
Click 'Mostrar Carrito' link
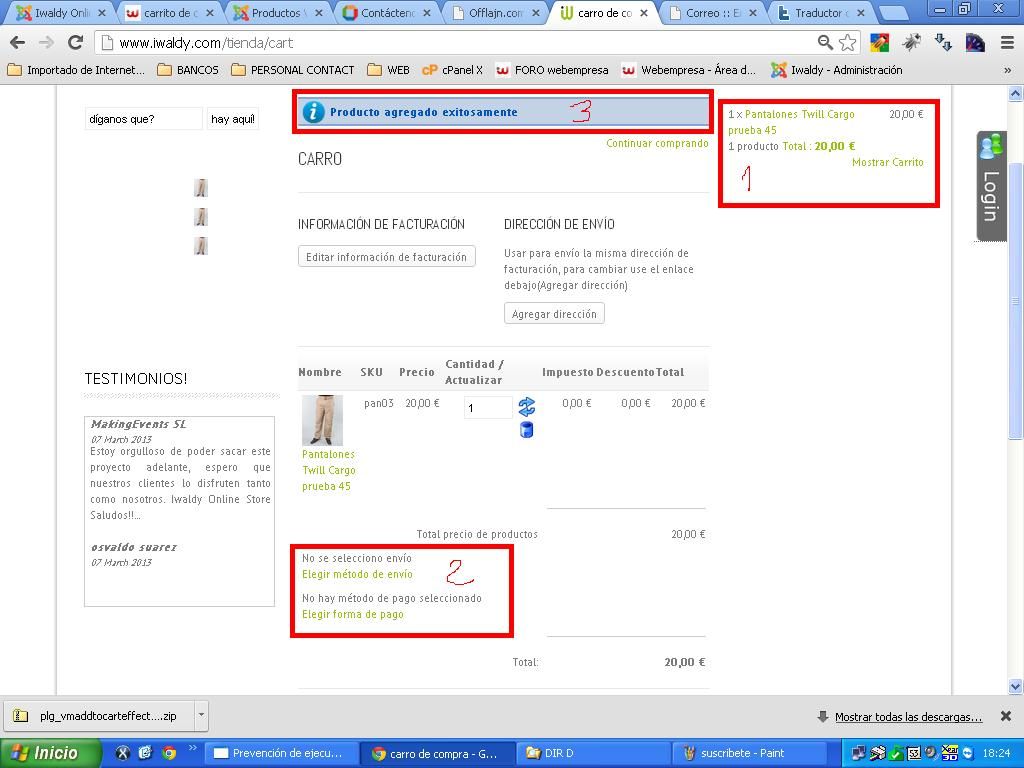click(x=888, y=162)
